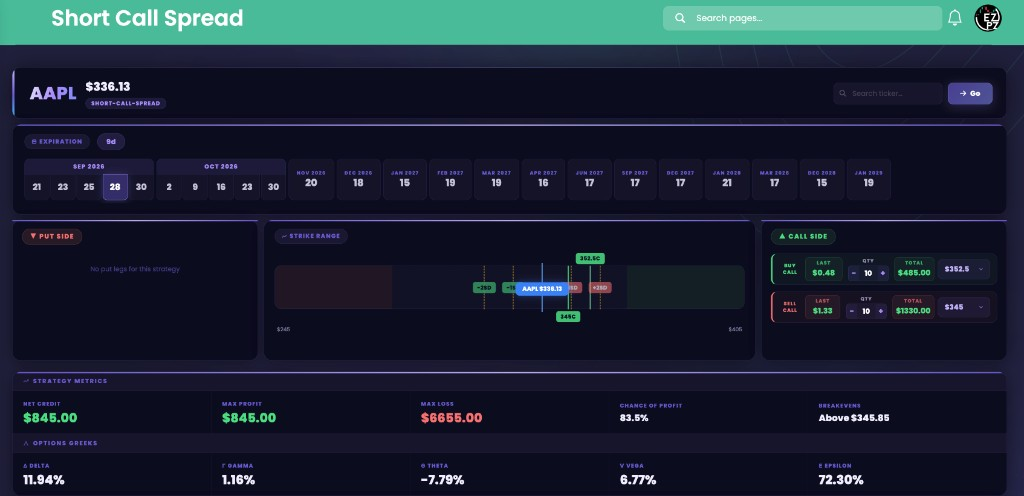Image resolution: width=1024 pixels, height=496 pixels.
Task: Click the Buy Call total $485.00
Action: (x=914, y=273)
